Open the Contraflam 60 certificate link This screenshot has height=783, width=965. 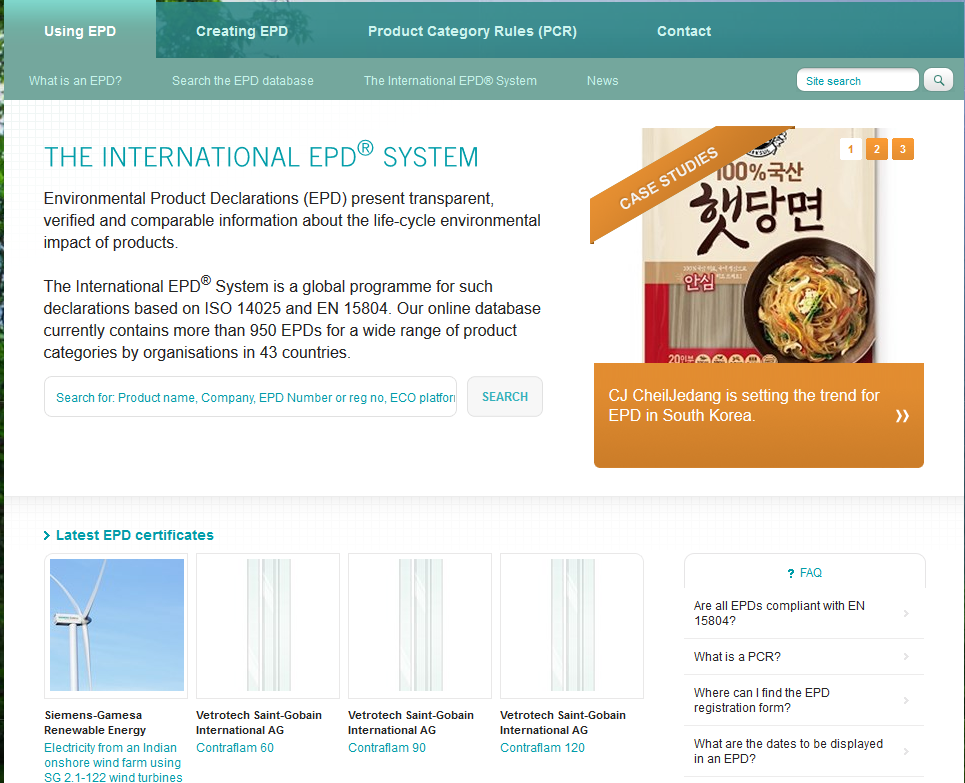[x=234, y=748]
